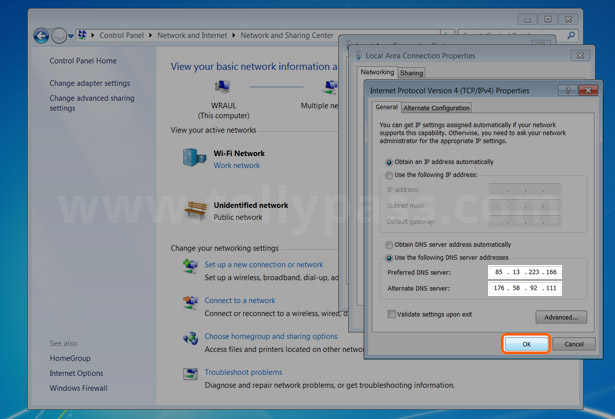
Task: Switch to Networking tab in Connection Properties
Action: point(377,72)
